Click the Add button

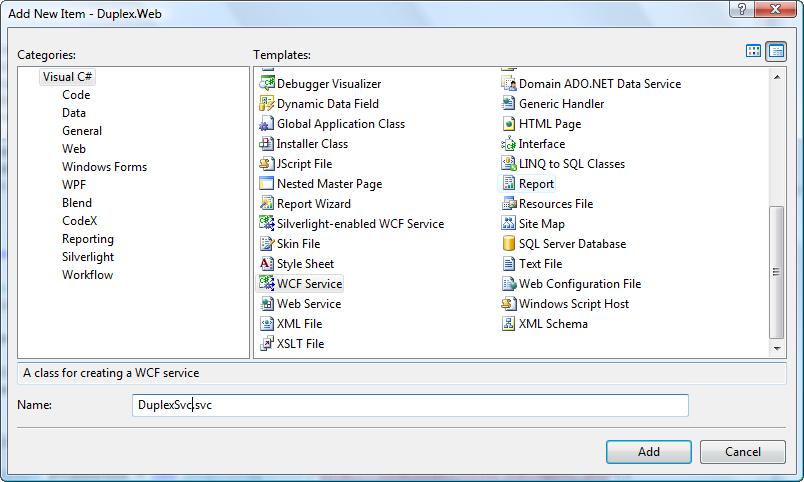point(649,452)
